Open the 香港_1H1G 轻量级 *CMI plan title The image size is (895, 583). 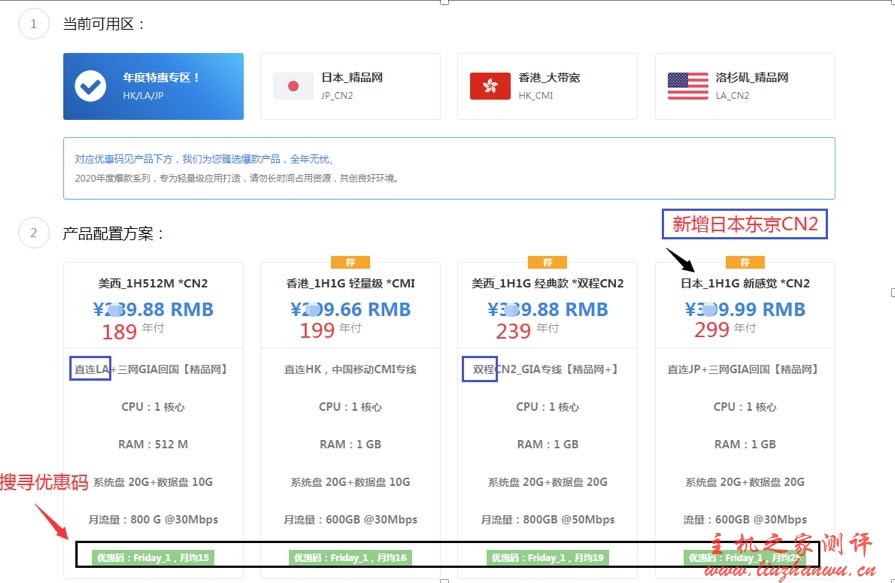point(350,284)
